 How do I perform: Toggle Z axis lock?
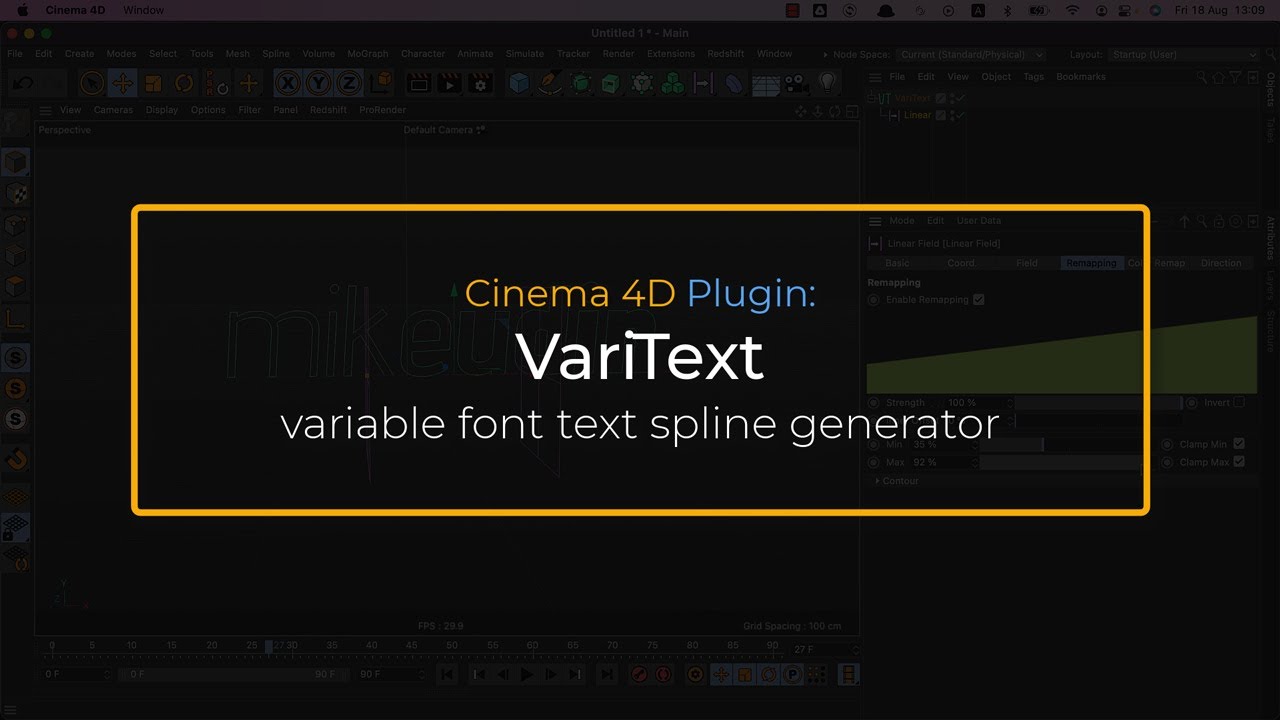[x=348, y=84]
